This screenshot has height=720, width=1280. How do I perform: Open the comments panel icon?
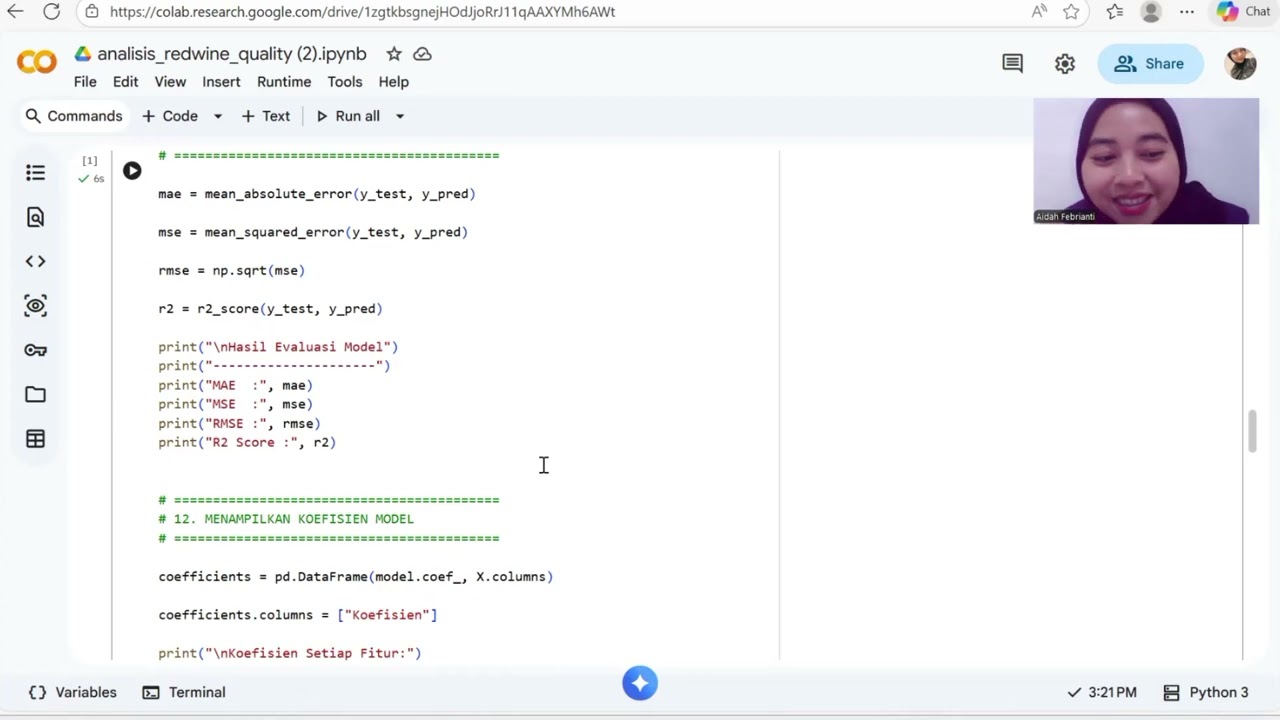point(1012,63)
